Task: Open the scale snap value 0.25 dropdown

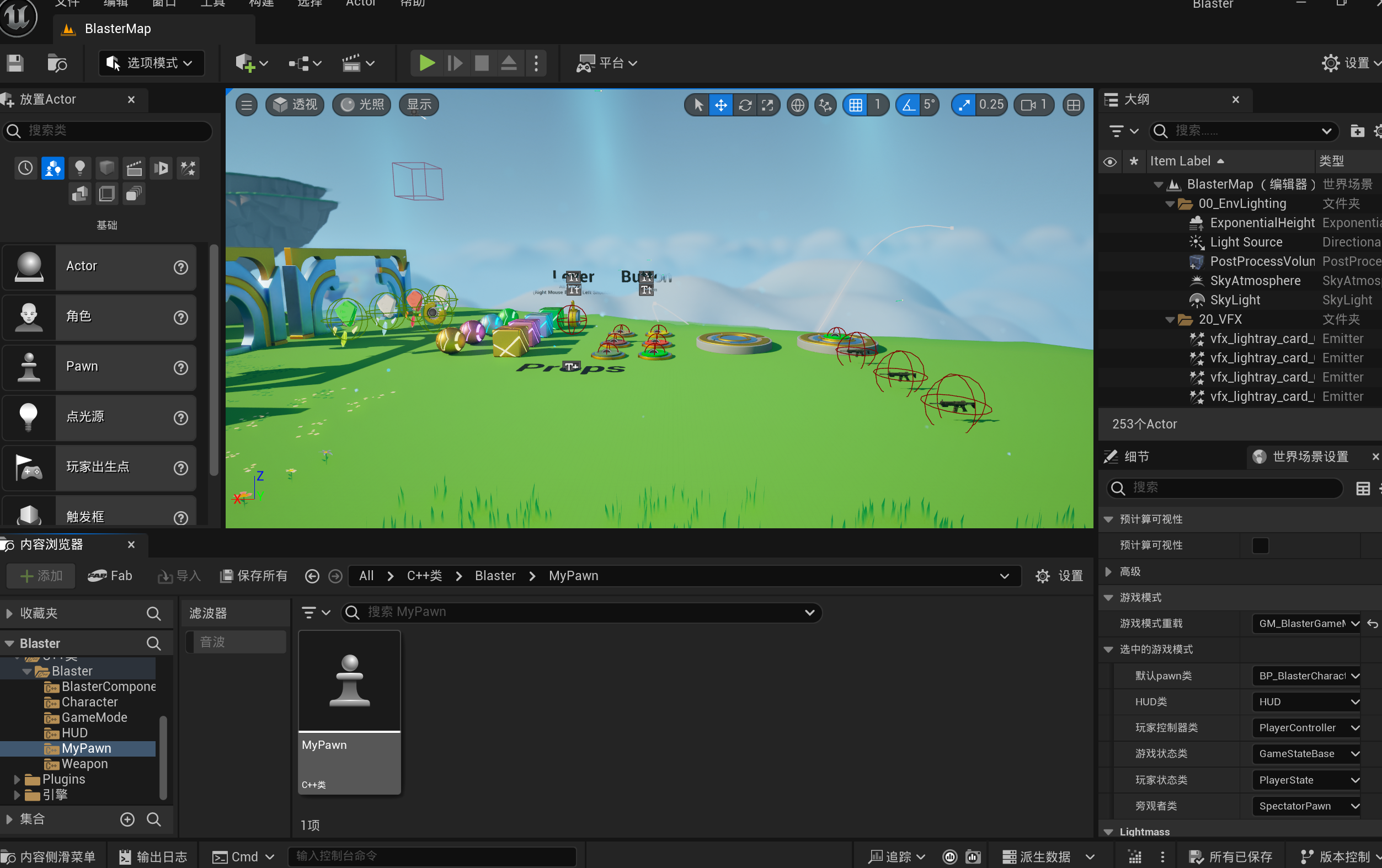Action: coord(991,105)
